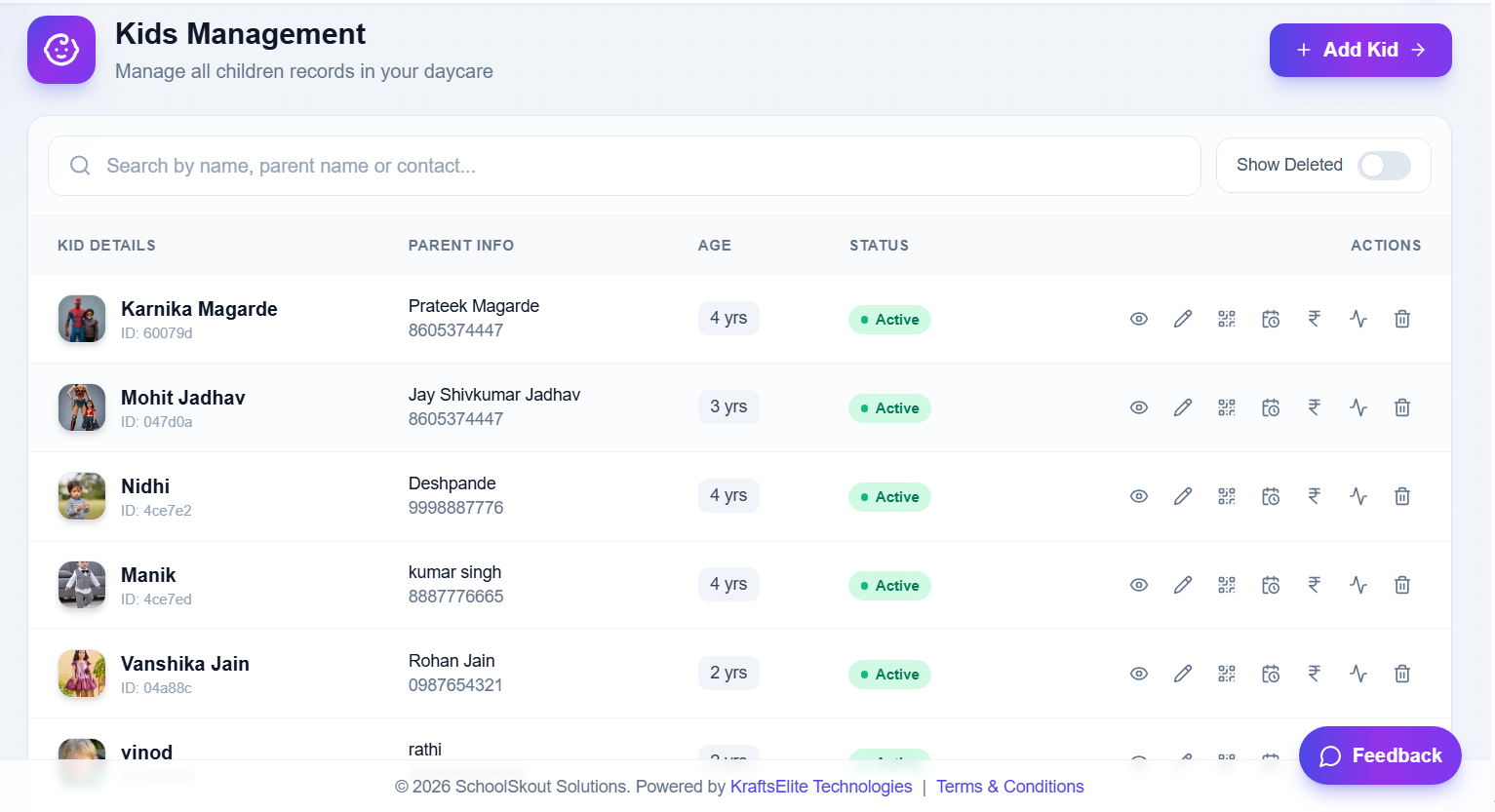Click the STATUS column header
1495x812 pixels.
879,245
